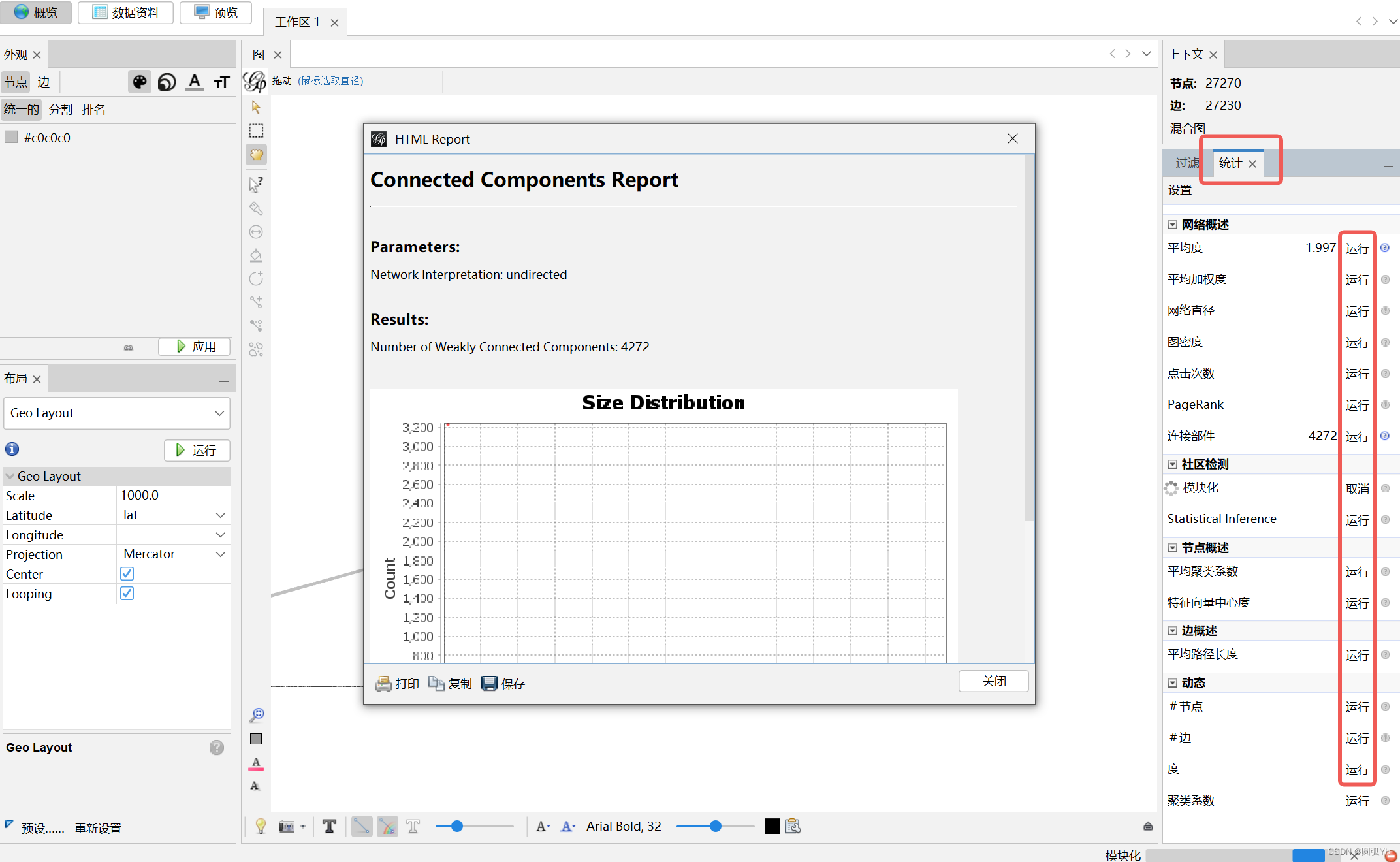Click the black label color swatch
The width and height of the screenshot is (1400, 862).
(x=771, y=826)
